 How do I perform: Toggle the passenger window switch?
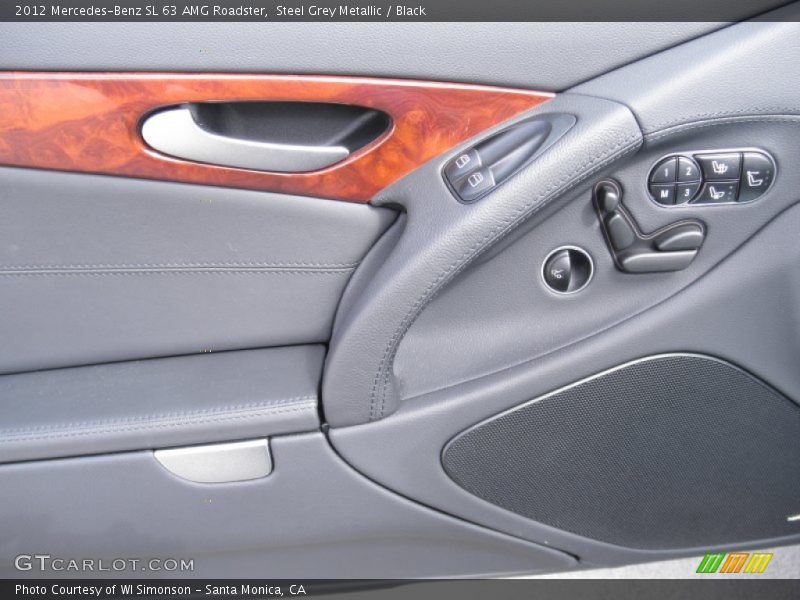pyautogui.click(x=476, y=180)
